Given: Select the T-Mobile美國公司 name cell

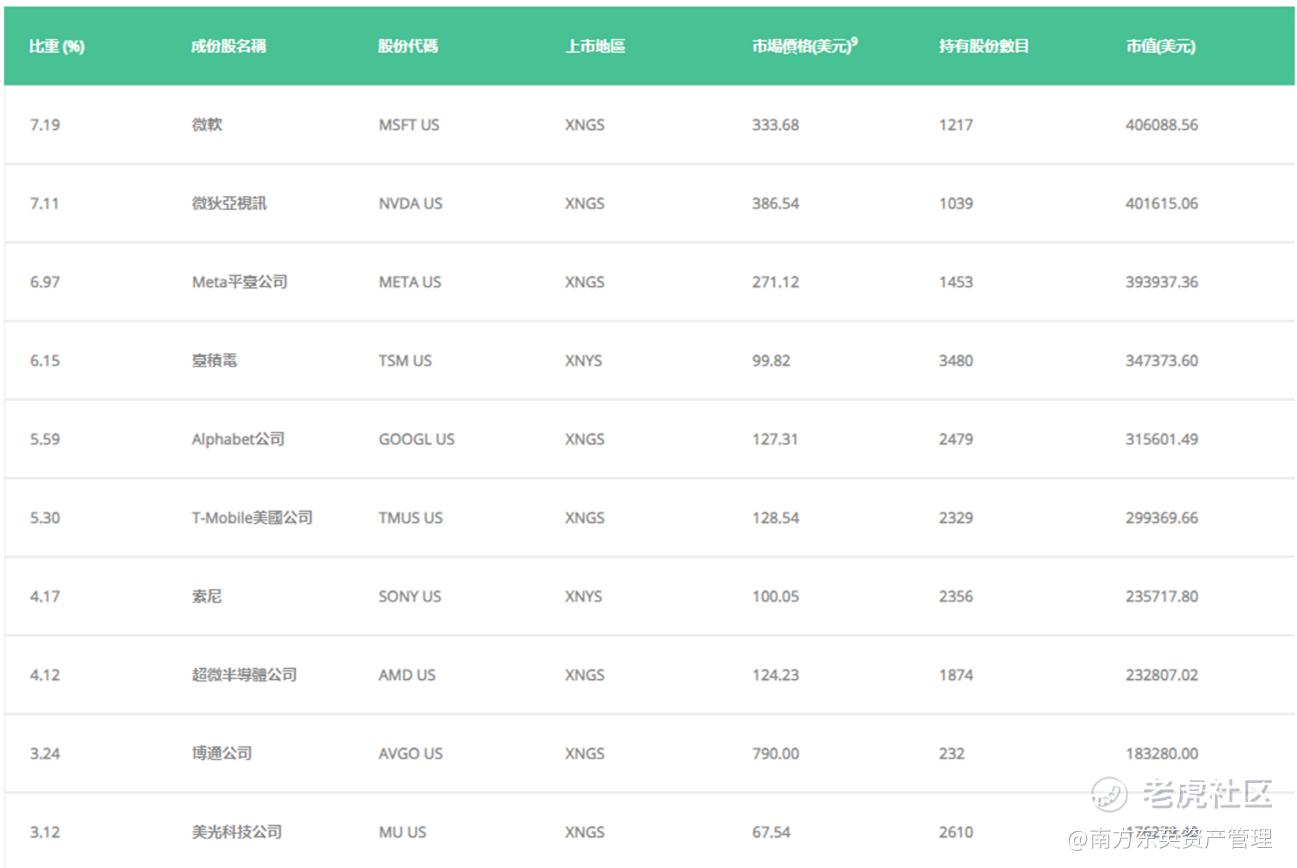Looking at the screenshot, I should coord(252,518).
